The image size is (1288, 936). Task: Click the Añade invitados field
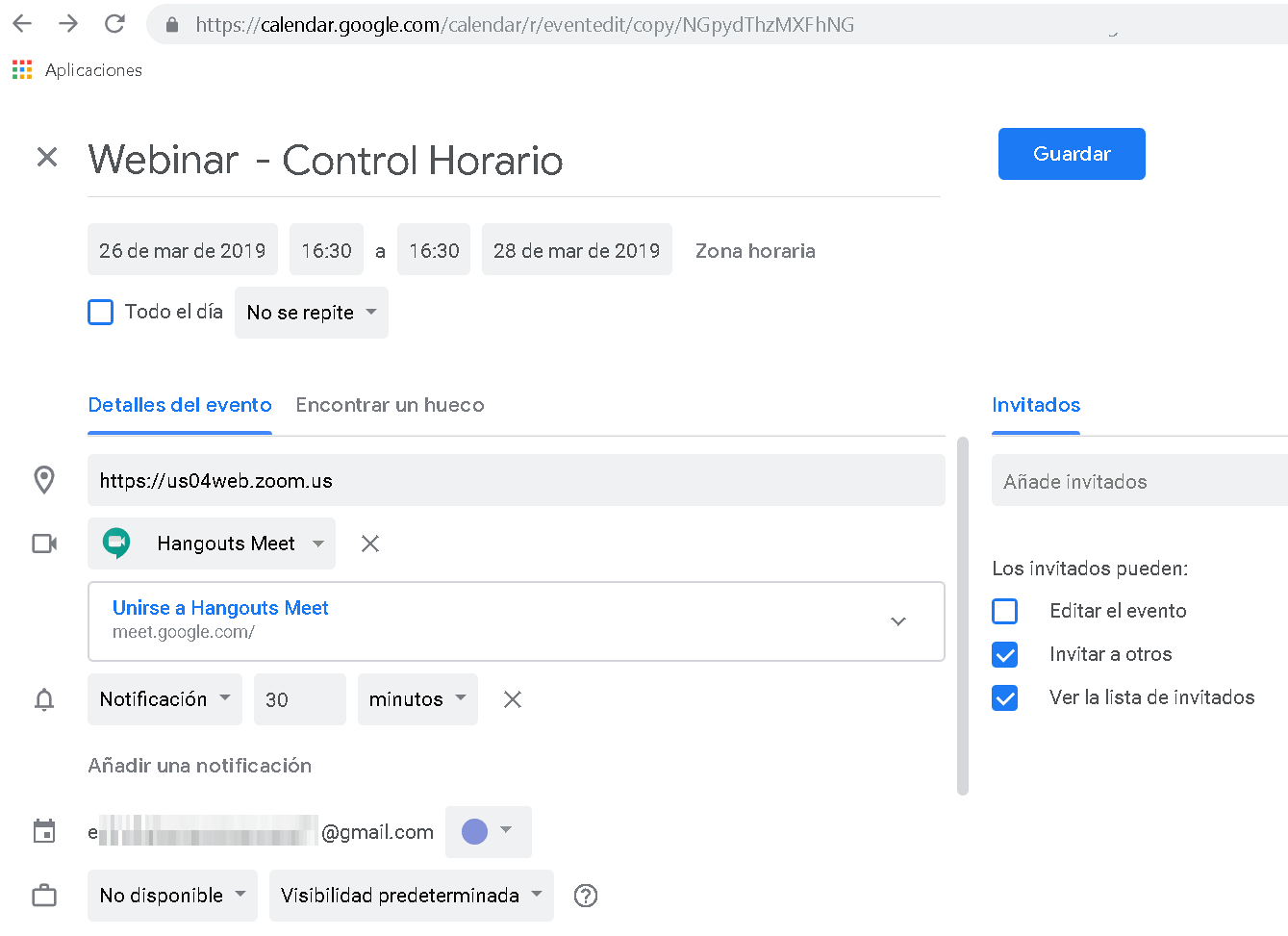coord(1140,480)
